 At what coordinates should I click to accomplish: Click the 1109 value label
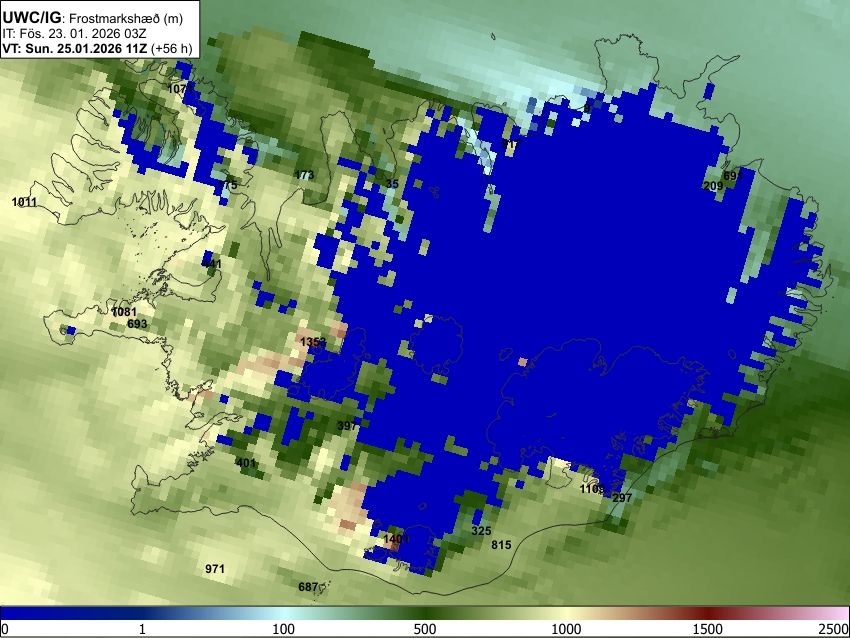click(592, 489)
